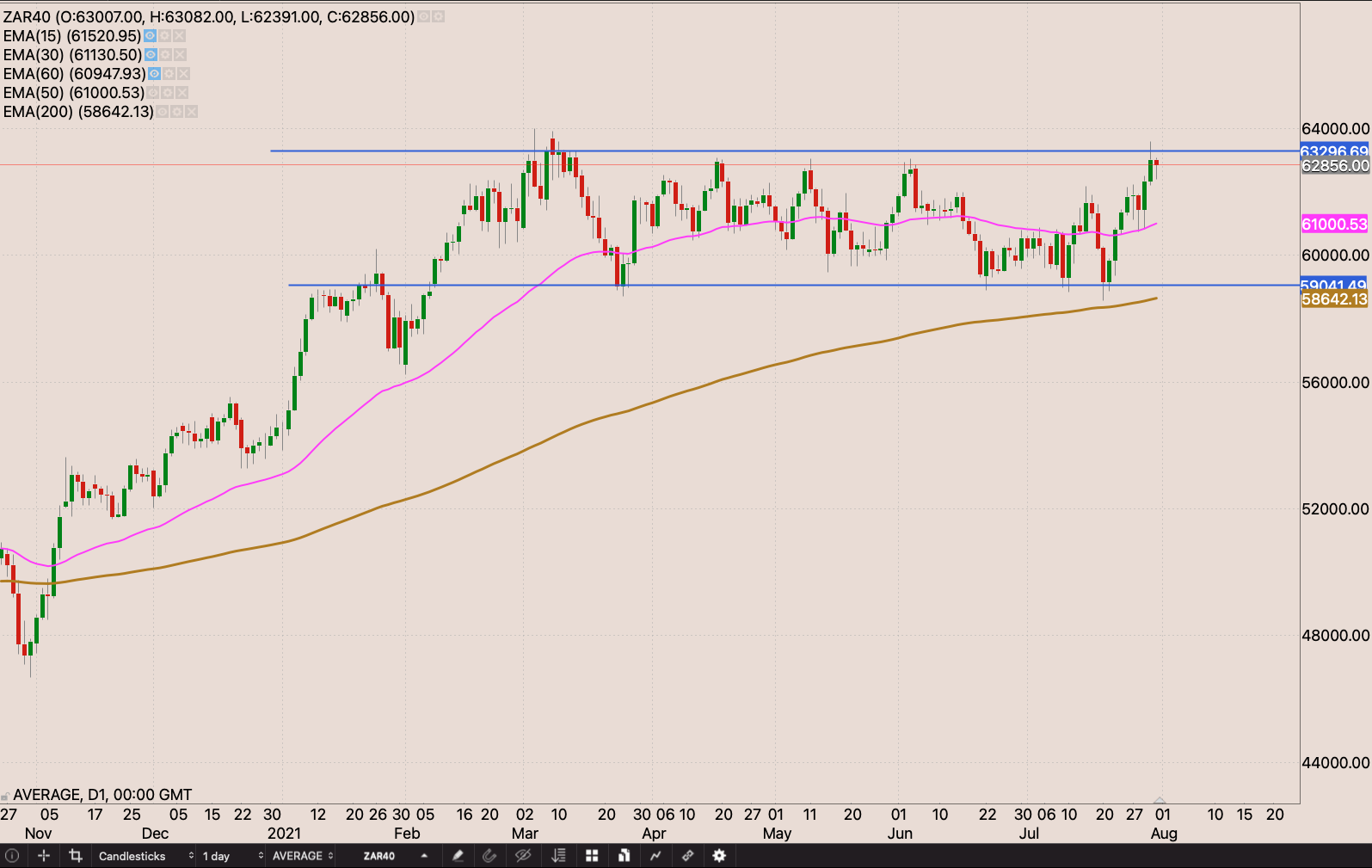Click the info icon in bottom toolbar
Image resolution: width=1372 pixels, height=868 pixels.
point(12,855)
